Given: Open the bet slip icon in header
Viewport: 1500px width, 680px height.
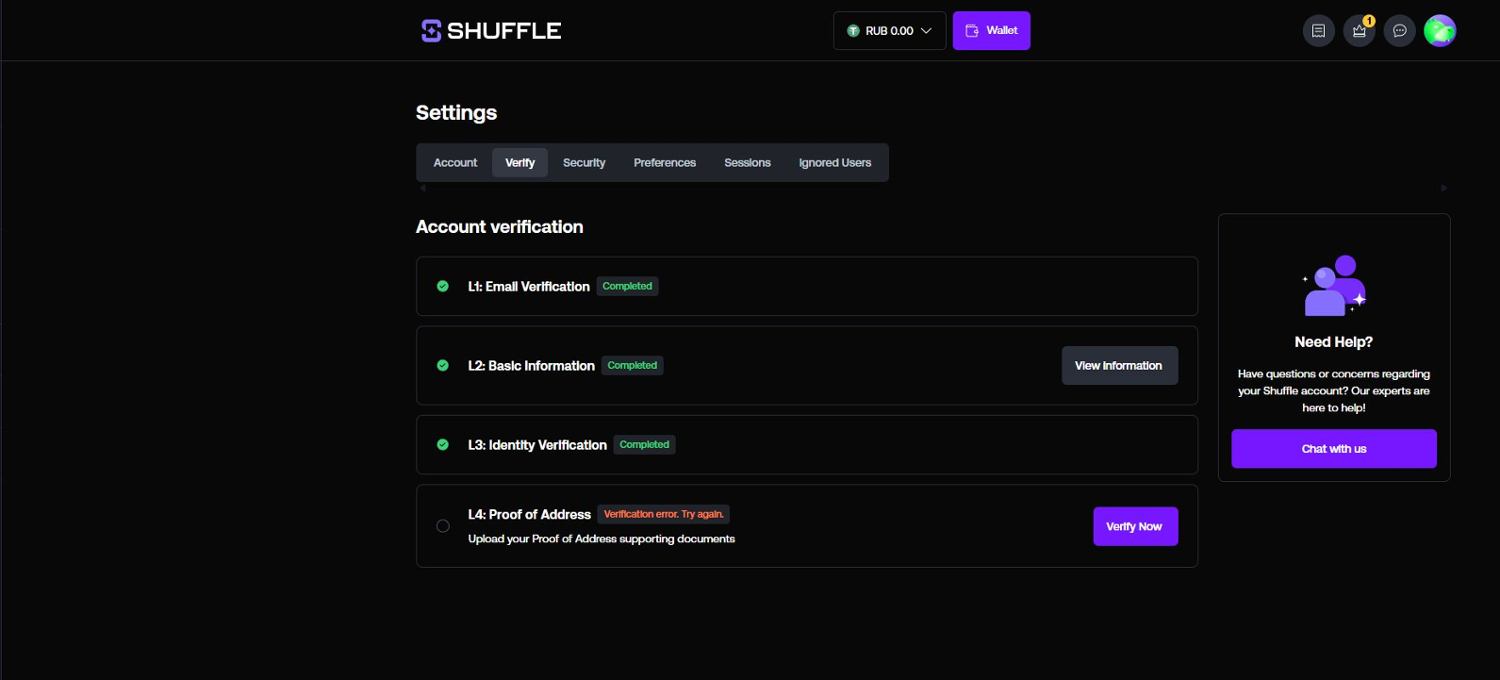Looking at the screenshot, I should tap(1318, 31).
